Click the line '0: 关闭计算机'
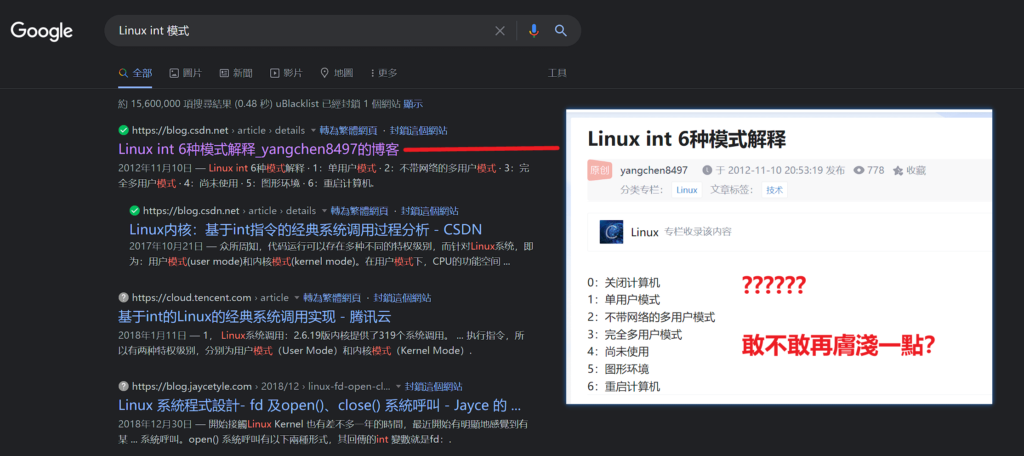The image size is (1024, 456). (624, 283)
